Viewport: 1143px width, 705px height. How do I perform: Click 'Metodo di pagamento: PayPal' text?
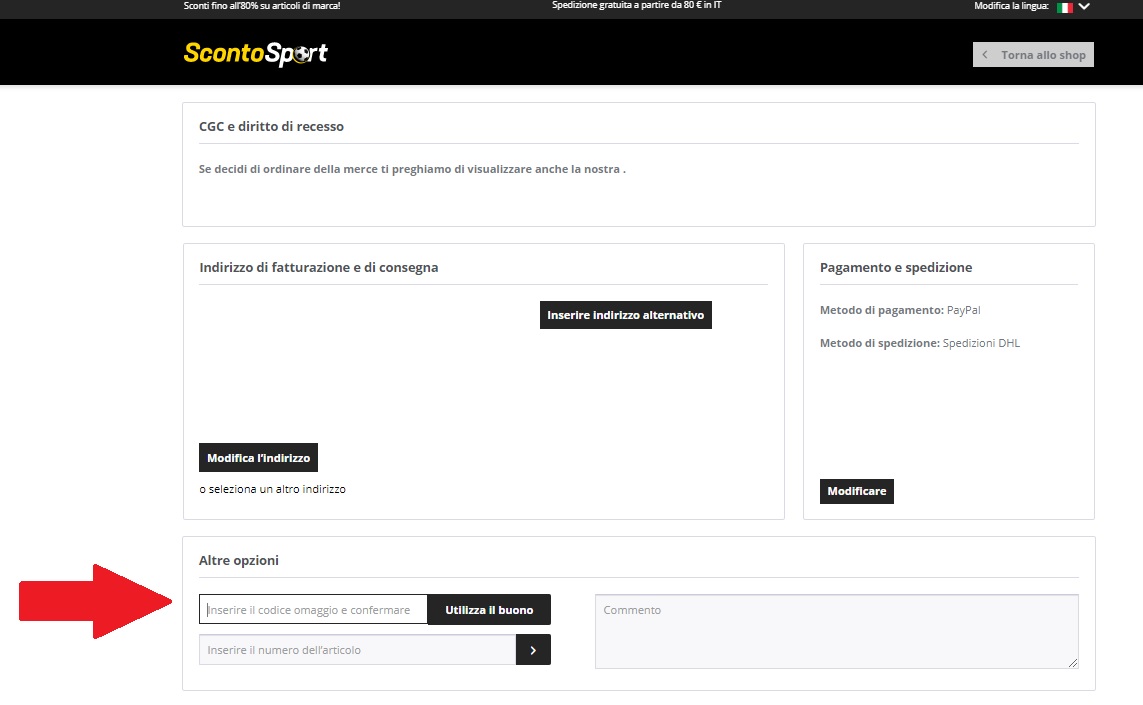tap(900, 310)
